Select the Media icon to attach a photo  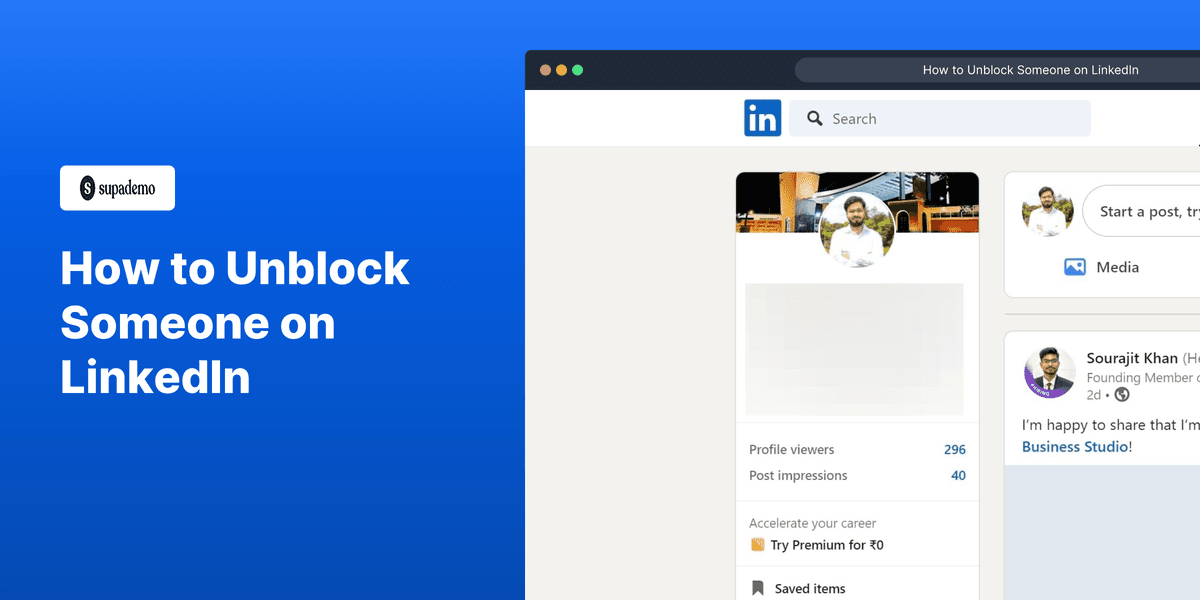(x=1075, y=267)
